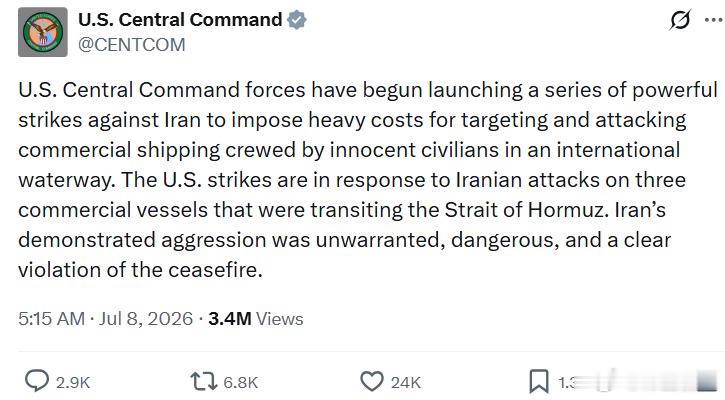Click the CENTCOM profile avatar
Screen dimensions: 725x400
(x=43, y=32)
